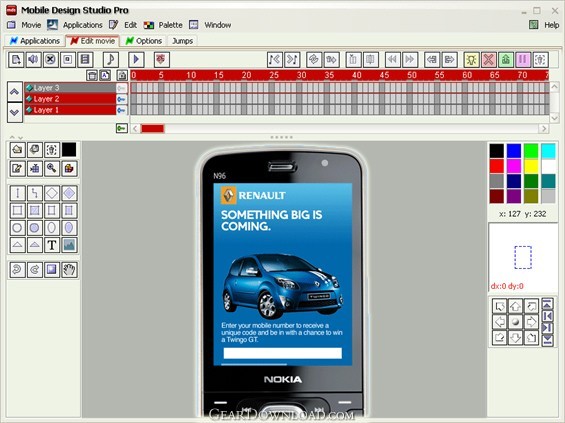Select the zigzag polyline tool

[35, 193]
